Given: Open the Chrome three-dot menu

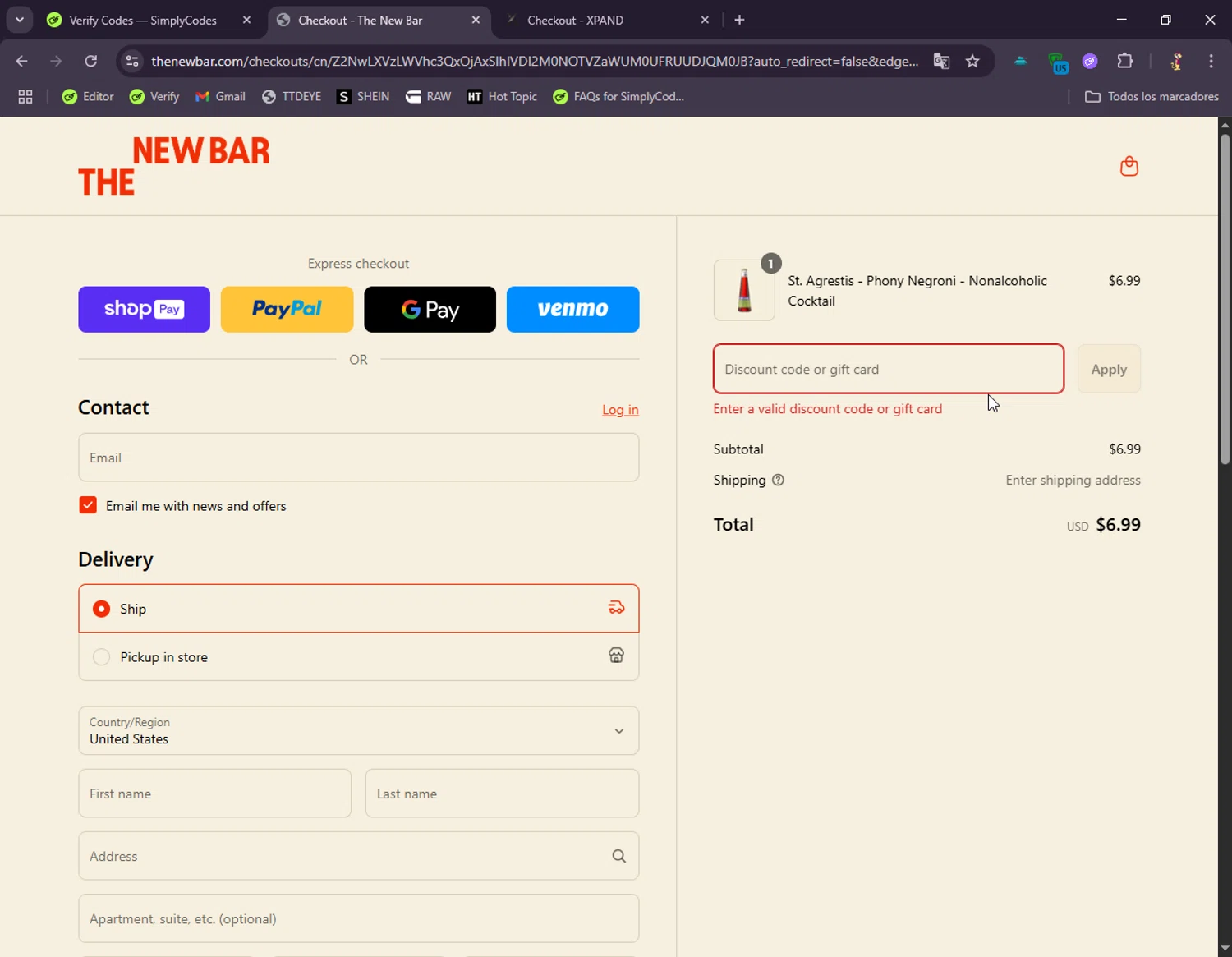Looking at the screenshot, I should coord(1211,61).
